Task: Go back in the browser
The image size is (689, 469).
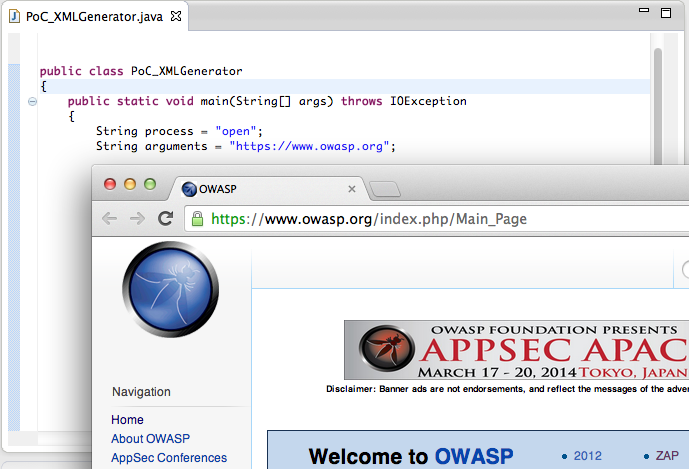Action: [x=109, y=218]
